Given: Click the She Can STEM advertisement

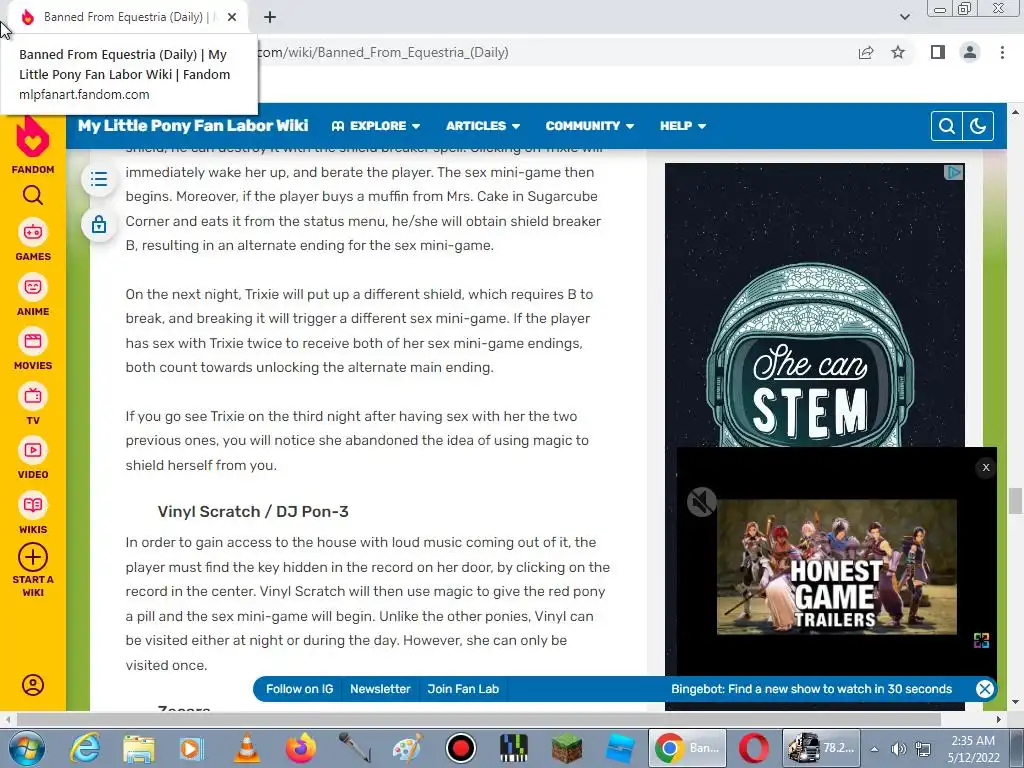Looking at the screenshot, I should click(x=814, y=304).
